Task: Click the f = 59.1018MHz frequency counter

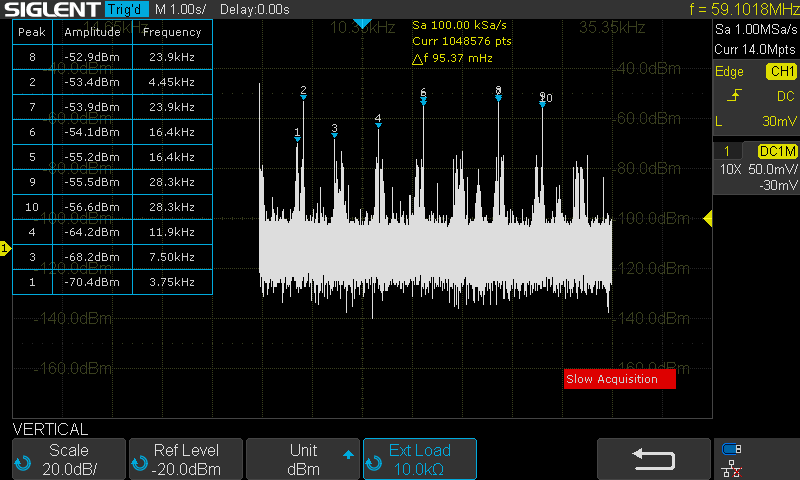Action: (x=744, y=9)
